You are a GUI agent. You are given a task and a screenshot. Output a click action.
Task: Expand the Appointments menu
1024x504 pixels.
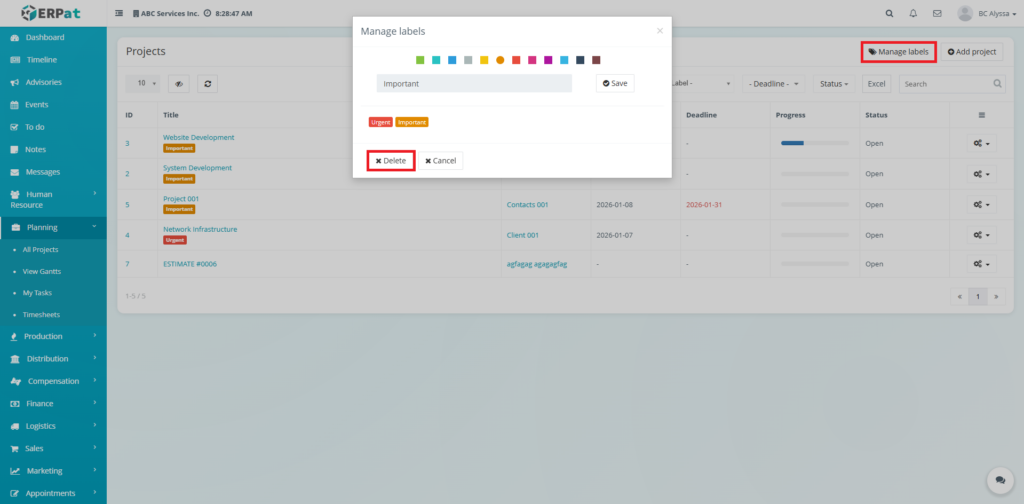(x=53, y=493)
